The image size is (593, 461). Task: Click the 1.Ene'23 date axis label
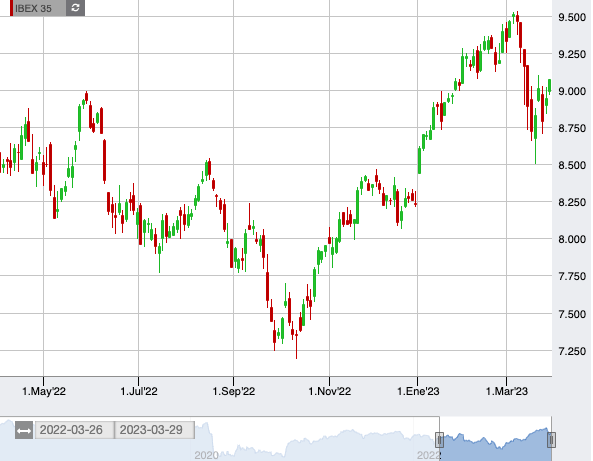click(x=418, y=391)
